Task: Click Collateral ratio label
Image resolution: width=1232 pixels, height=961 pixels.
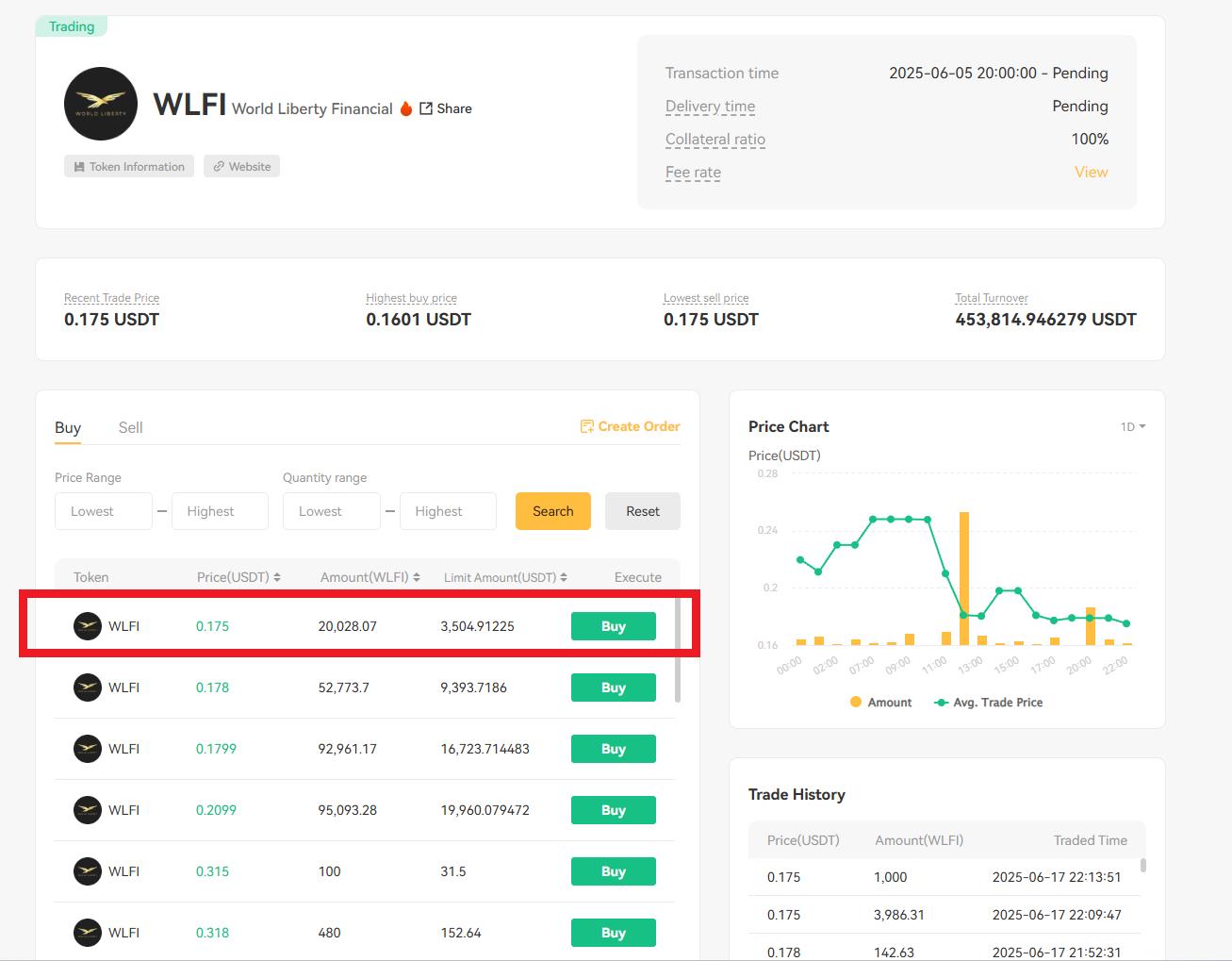Action: click(715, 140)
